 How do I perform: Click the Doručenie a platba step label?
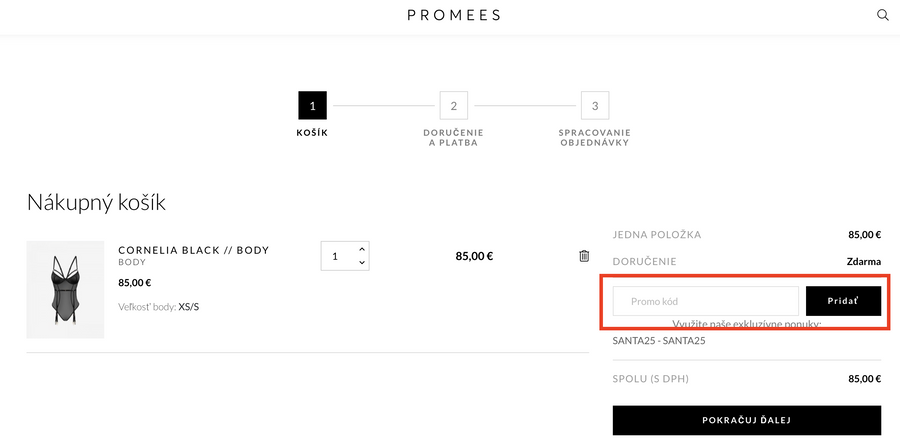[453, 138]
